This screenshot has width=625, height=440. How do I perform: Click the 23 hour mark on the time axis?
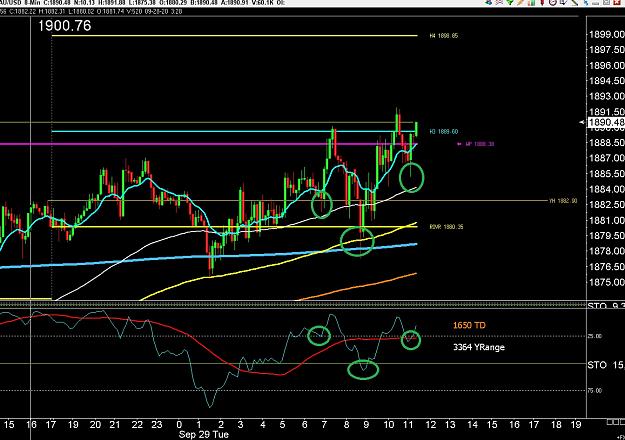click(157, 425)
